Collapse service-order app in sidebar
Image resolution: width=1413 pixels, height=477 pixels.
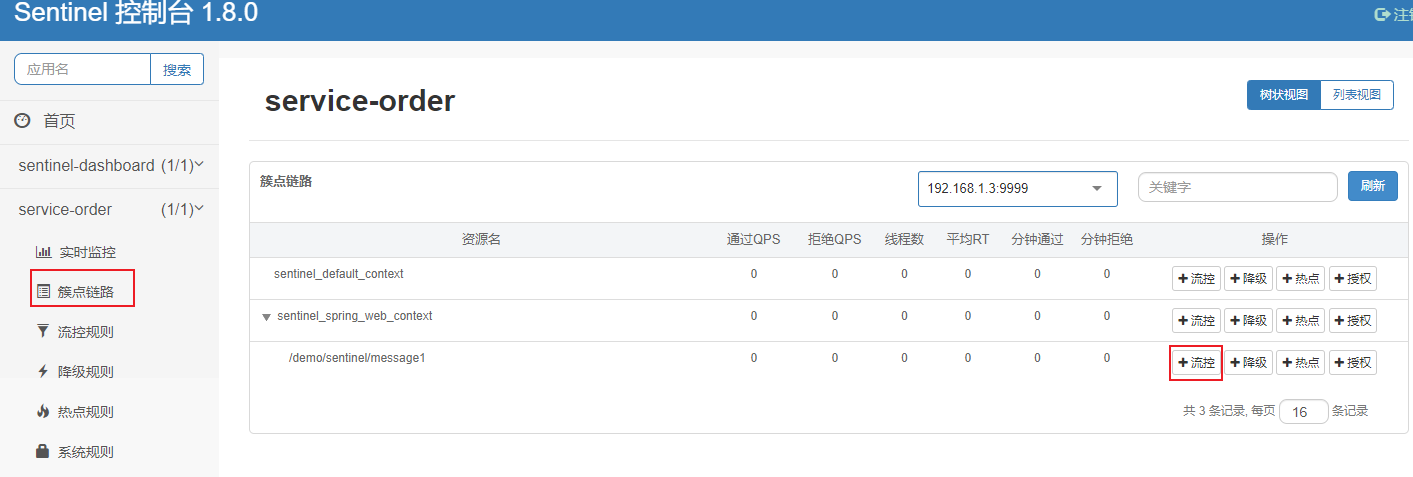tap(111, 209)
